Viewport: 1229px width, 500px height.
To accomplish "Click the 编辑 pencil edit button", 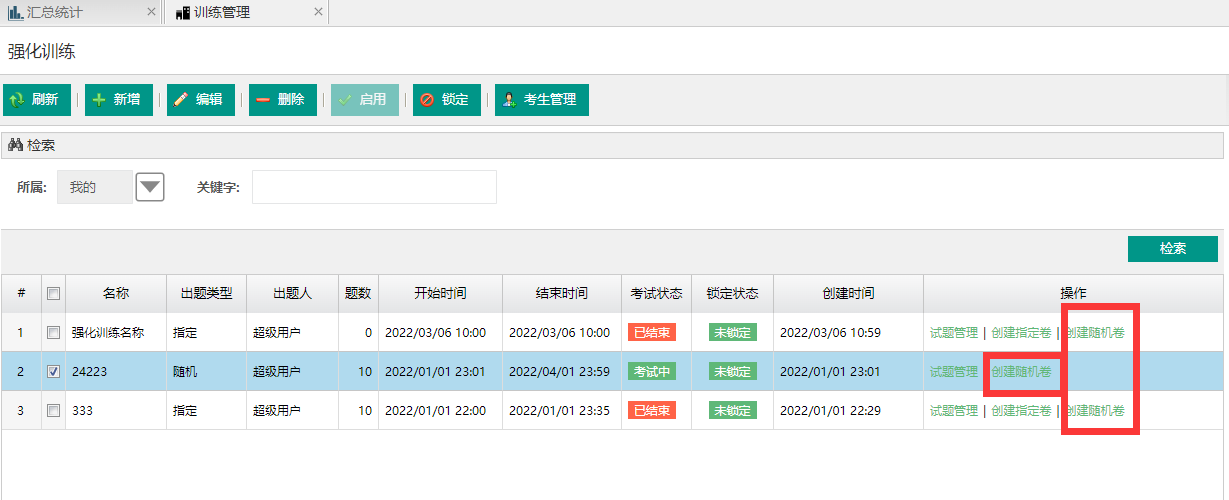I will coord(201,100).
